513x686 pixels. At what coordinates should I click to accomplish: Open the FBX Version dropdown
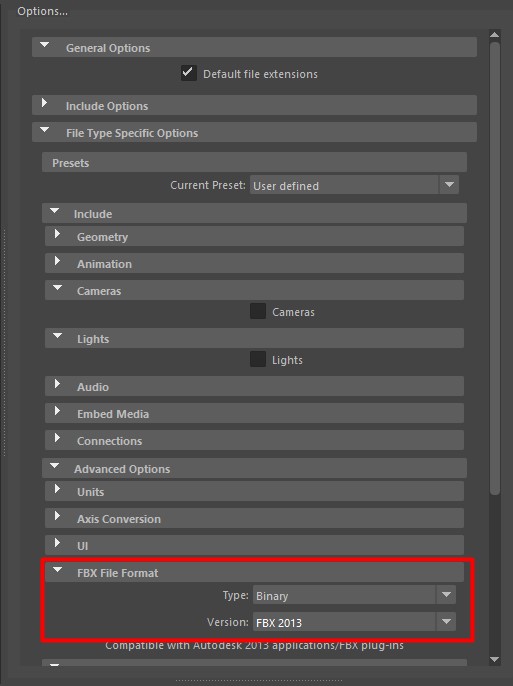[354, 622]
